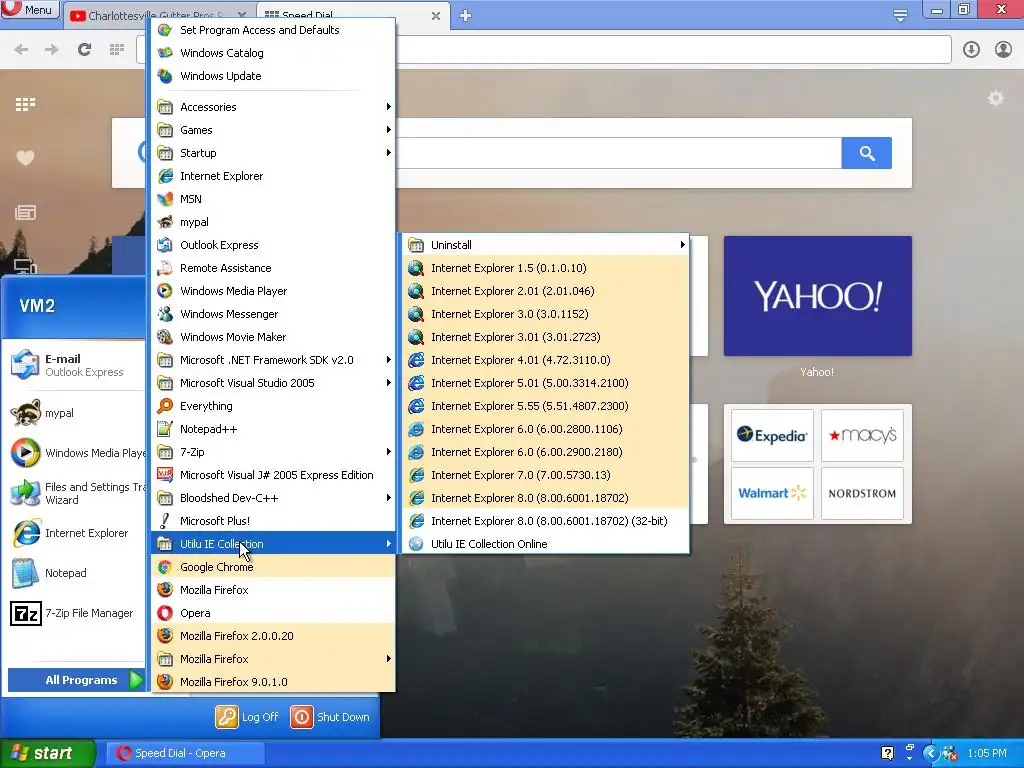This screenshot has height=768, width=1024.
Task: Click the Windows start button
Action: tap(47, 753)
